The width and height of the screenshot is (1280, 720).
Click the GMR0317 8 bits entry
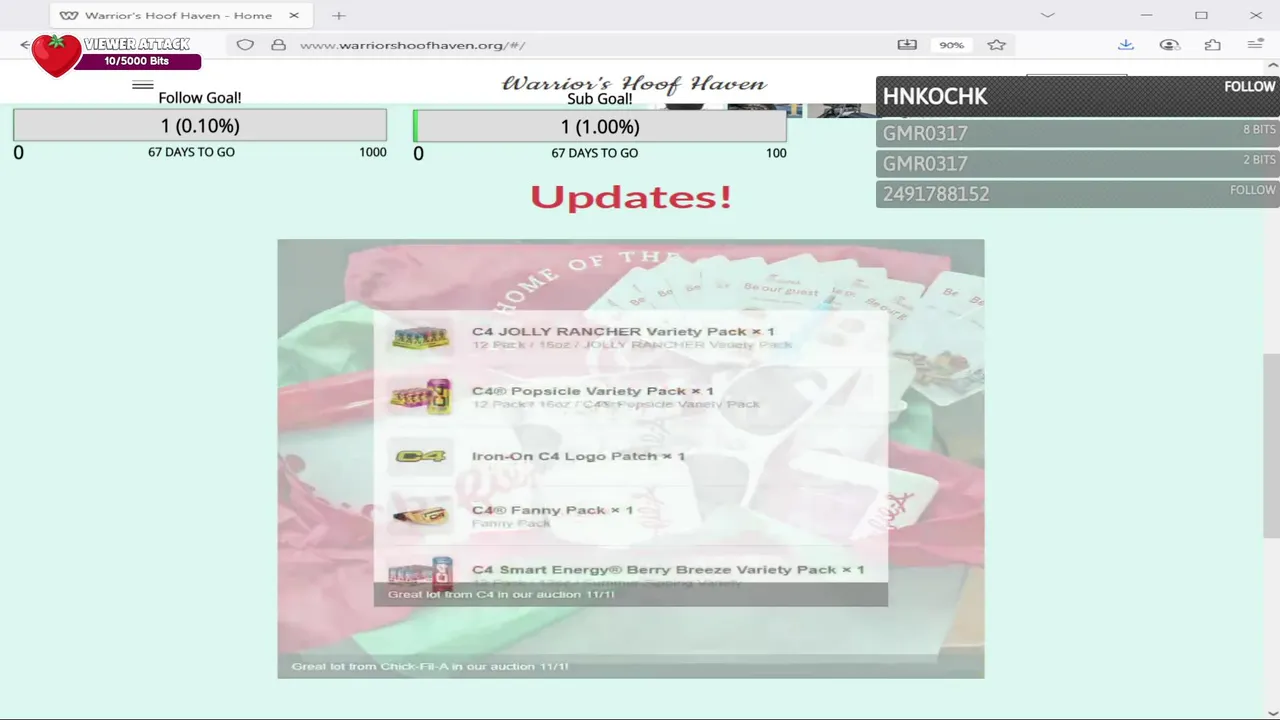[x=1078, y=133]
